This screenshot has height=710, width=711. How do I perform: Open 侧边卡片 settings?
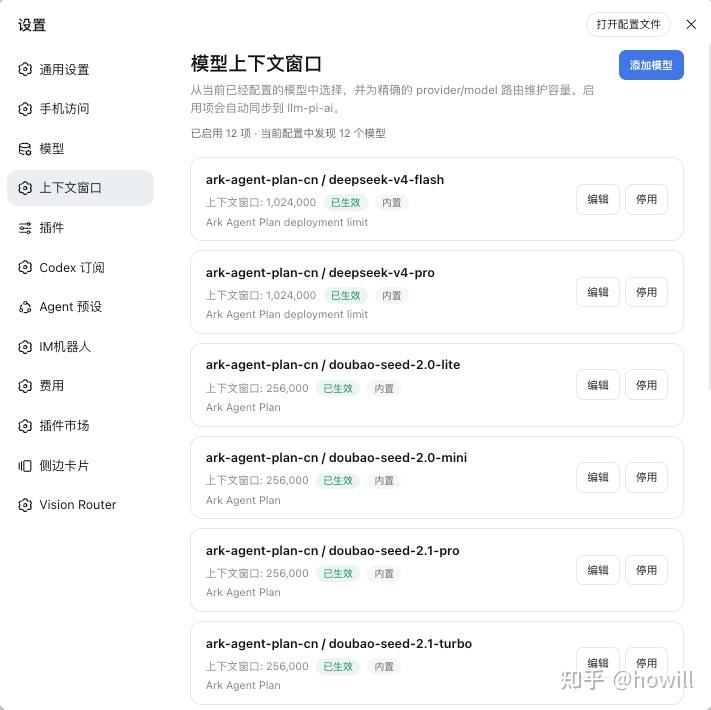point(80,466)
